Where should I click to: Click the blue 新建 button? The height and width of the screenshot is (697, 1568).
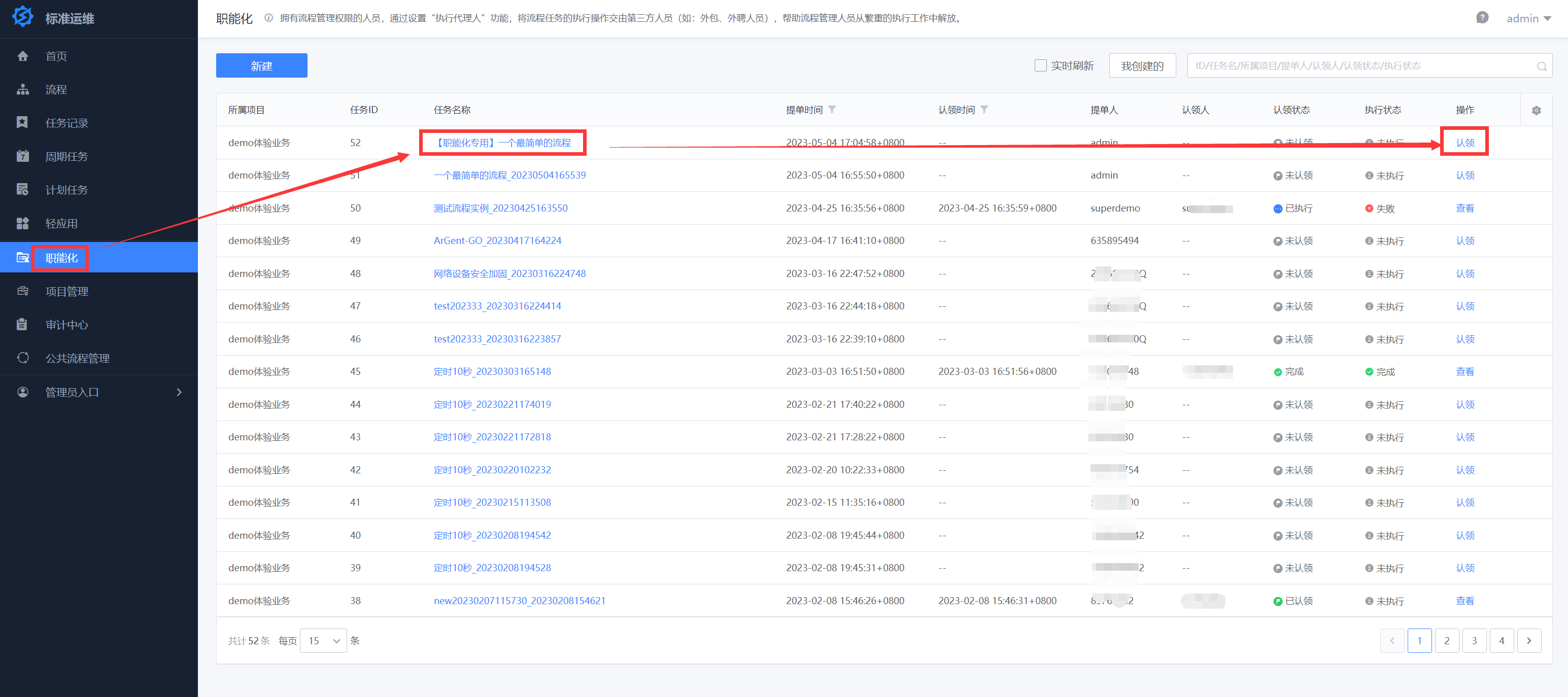pos(261,66)
